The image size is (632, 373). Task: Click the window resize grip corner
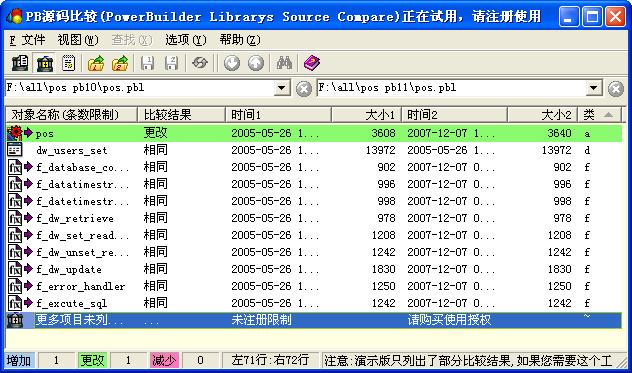point(622,362)
